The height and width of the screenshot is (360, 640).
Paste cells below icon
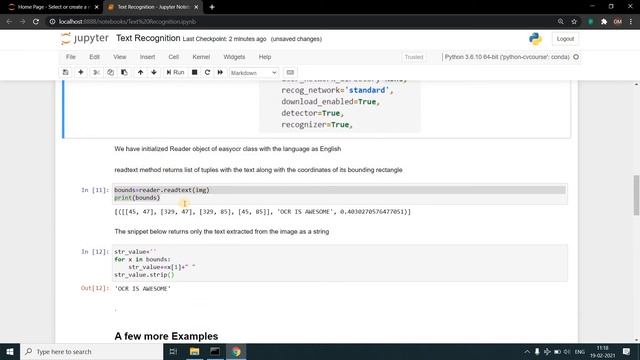(x=124, y=72)
